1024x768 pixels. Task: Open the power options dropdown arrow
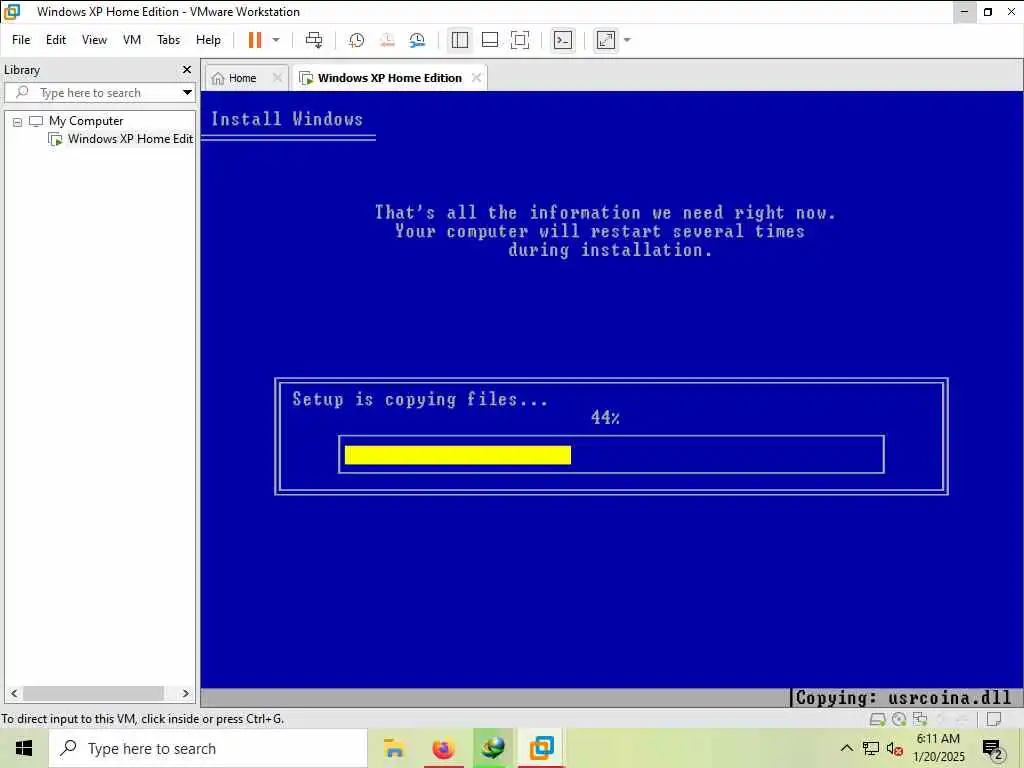(276, 40)
